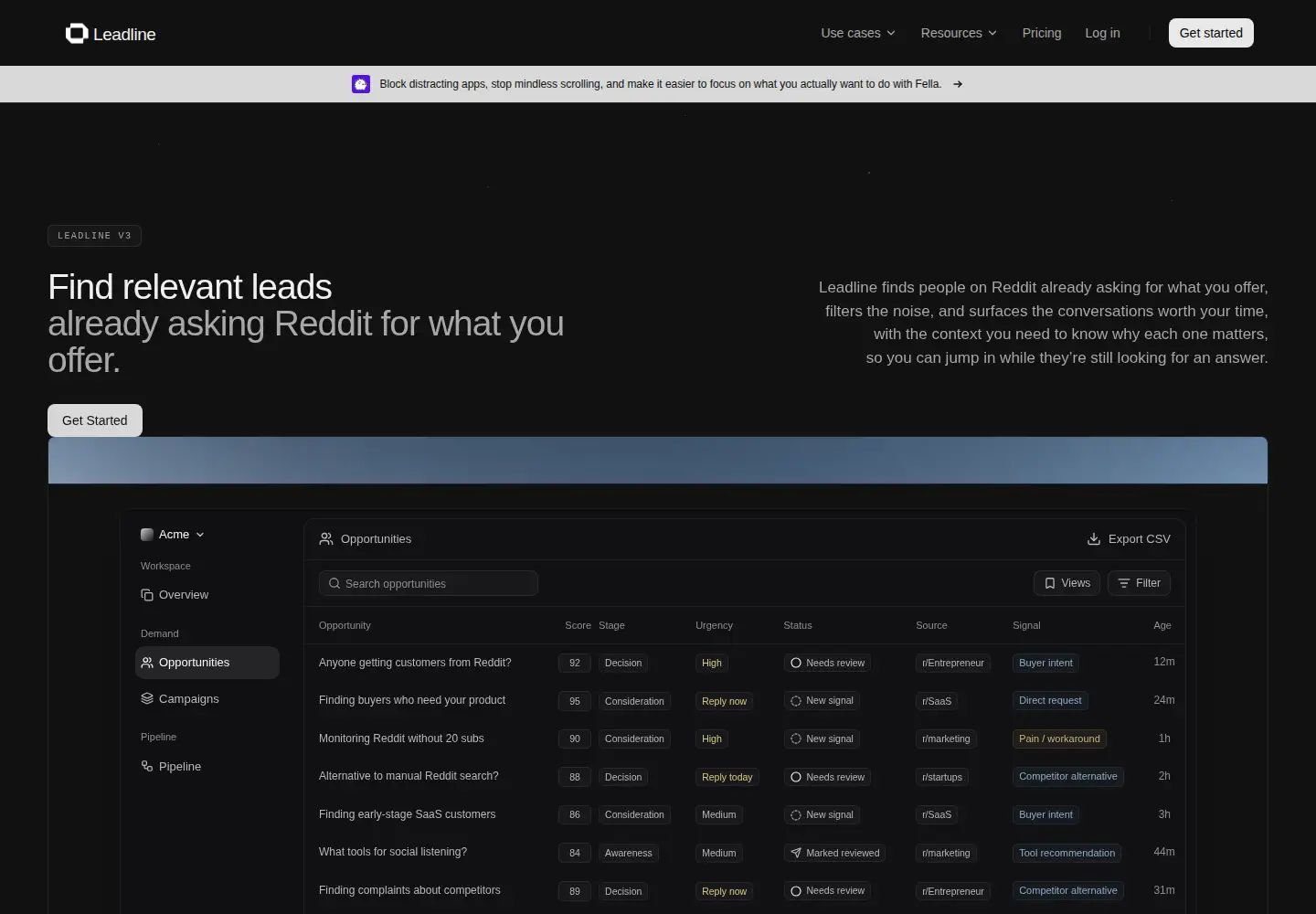Click the score 95 badge
This screenshot has width=1316, height=914.
[575, 701]
